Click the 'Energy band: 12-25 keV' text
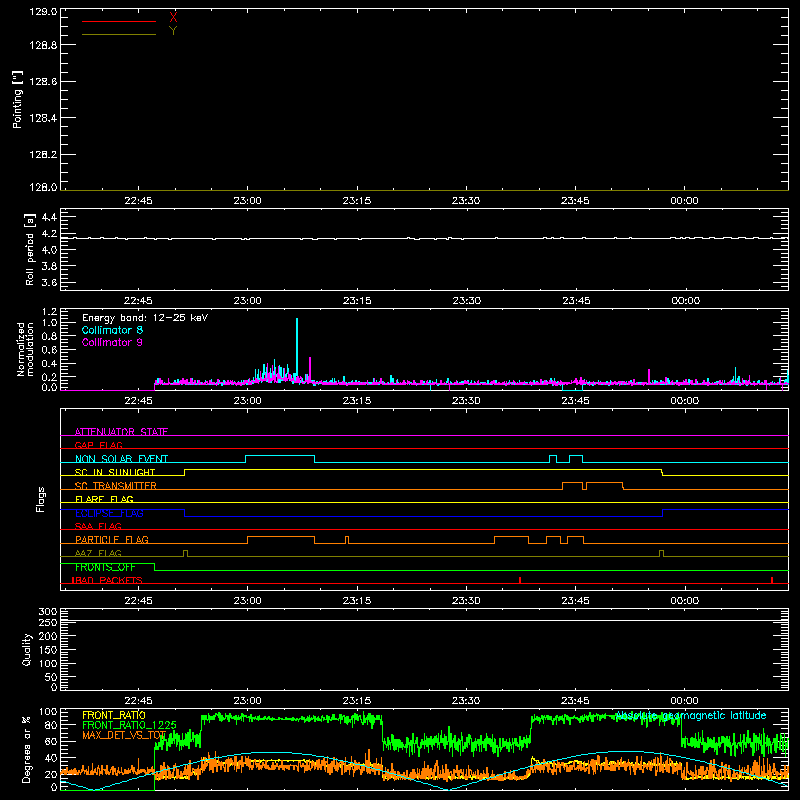800x800 pixels. (x=145, y=318)
